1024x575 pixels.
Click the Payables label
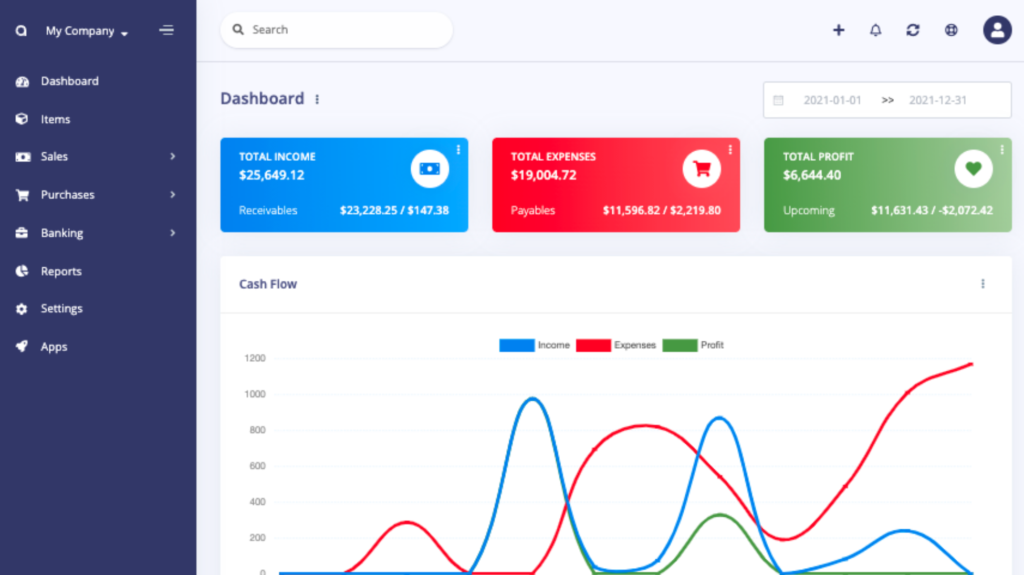click(x=533, y=210)
